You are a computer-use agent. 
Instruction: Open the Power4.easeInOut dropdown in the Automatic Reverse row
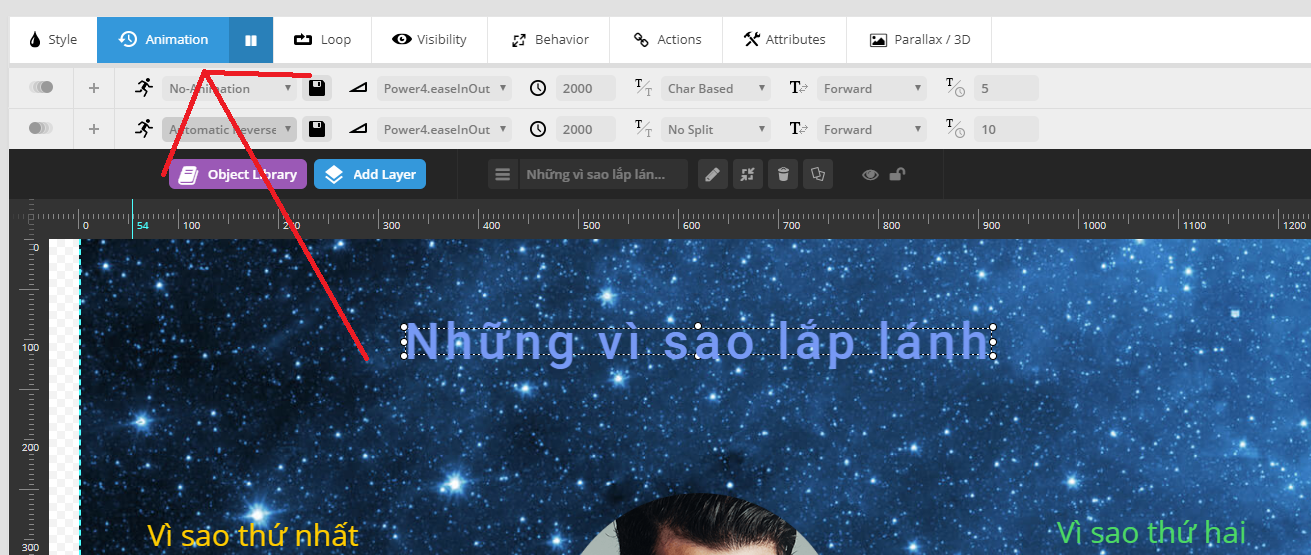pos(444,129)
